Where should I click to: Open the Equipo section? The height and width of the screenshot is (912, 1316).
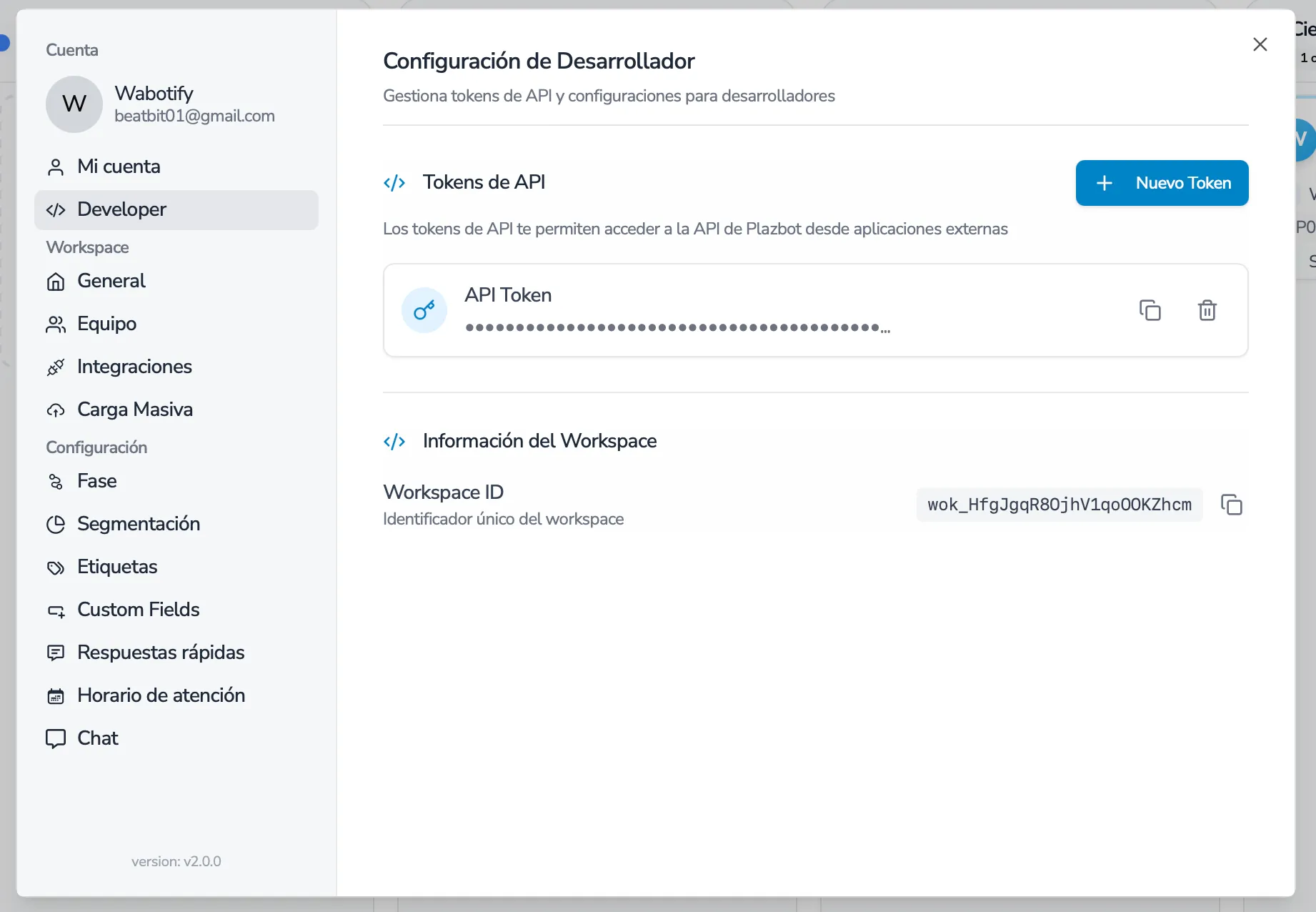pos(106,324)
